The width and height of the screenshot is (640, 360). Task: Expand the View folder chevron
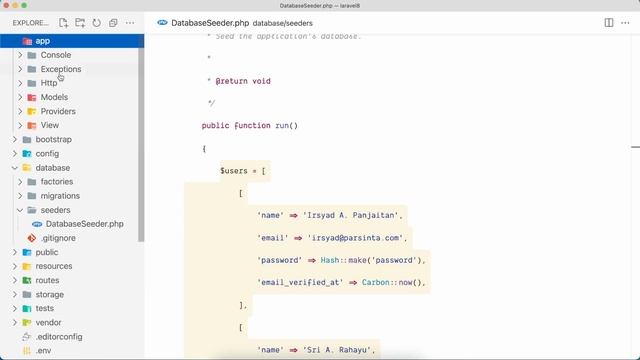[x=20, y=125]
